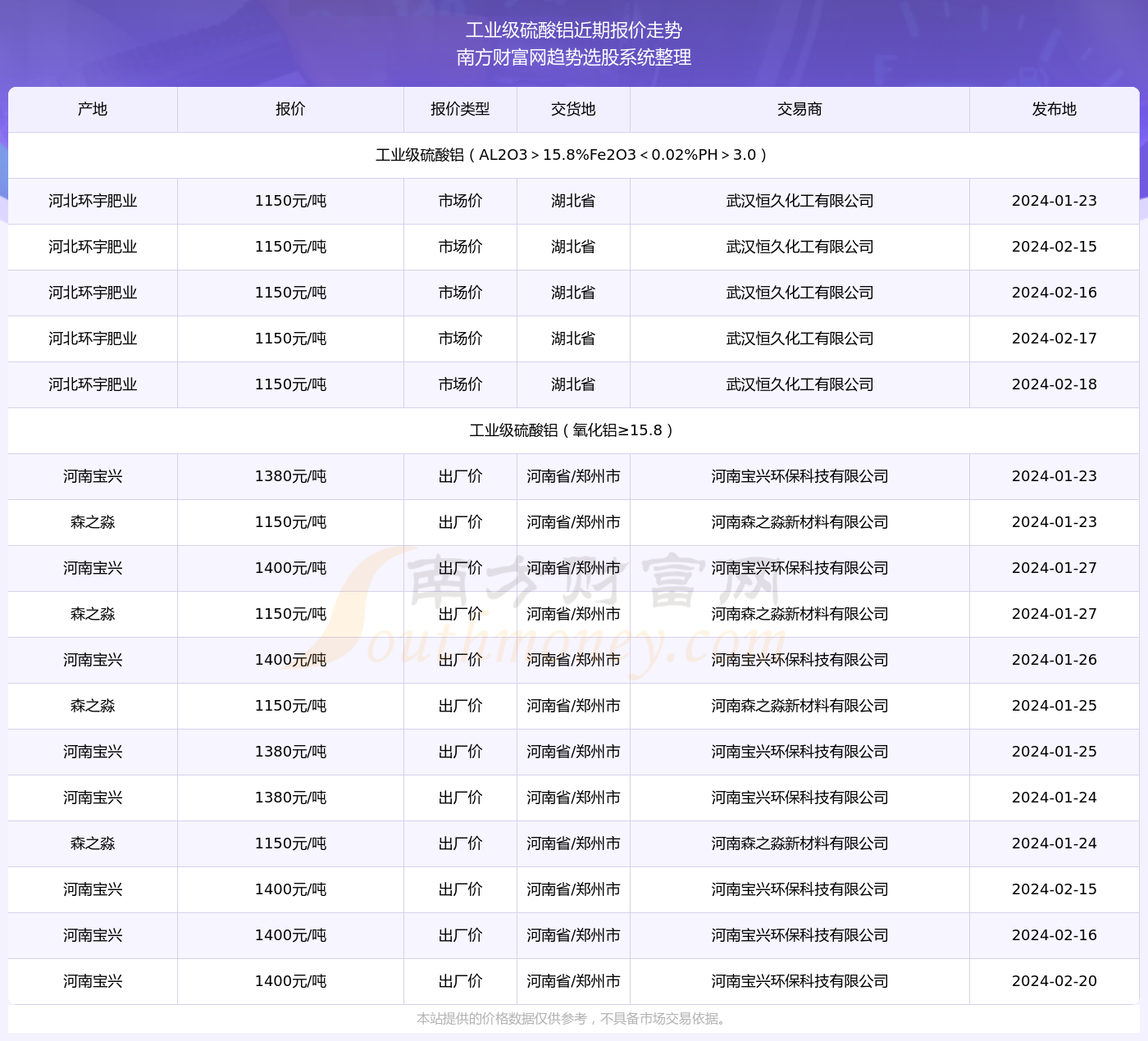
Task: Select 湖北省 in the 2024-02-17 row
Action: (573, 339)
